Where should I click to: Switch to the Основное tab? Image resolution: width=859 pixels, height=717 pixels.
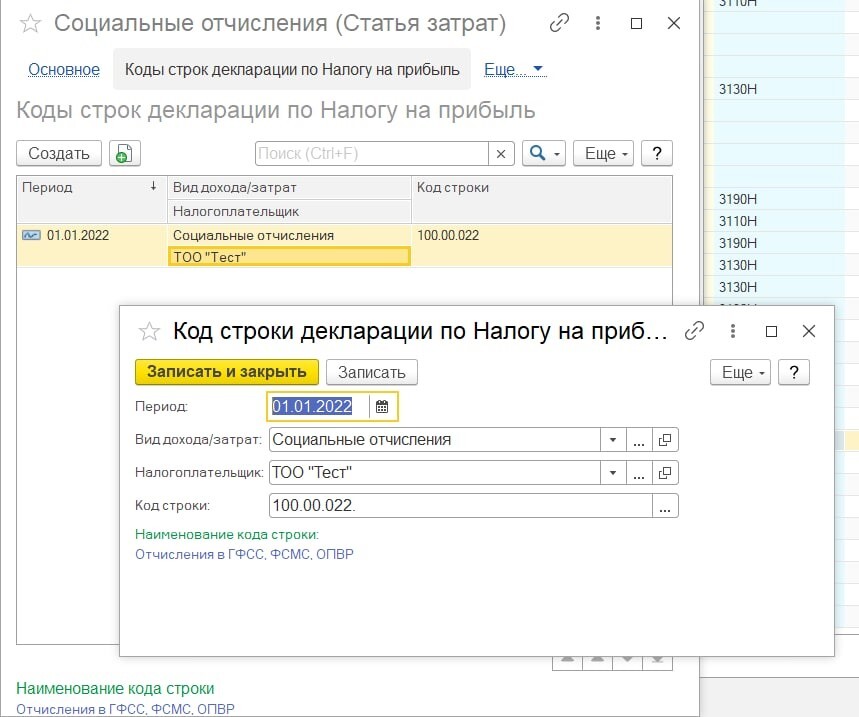tap(64, 69)
